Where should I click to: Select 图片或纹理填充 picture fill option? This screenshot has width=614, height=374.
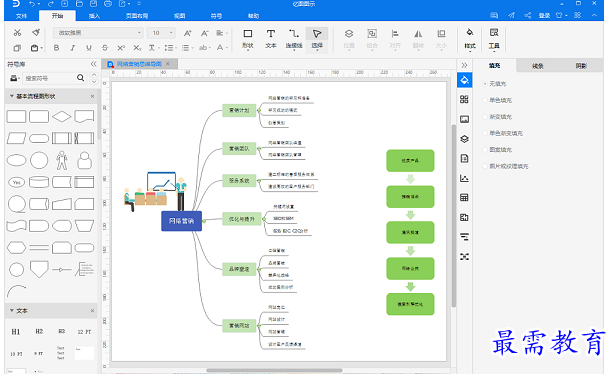(506, 166)
